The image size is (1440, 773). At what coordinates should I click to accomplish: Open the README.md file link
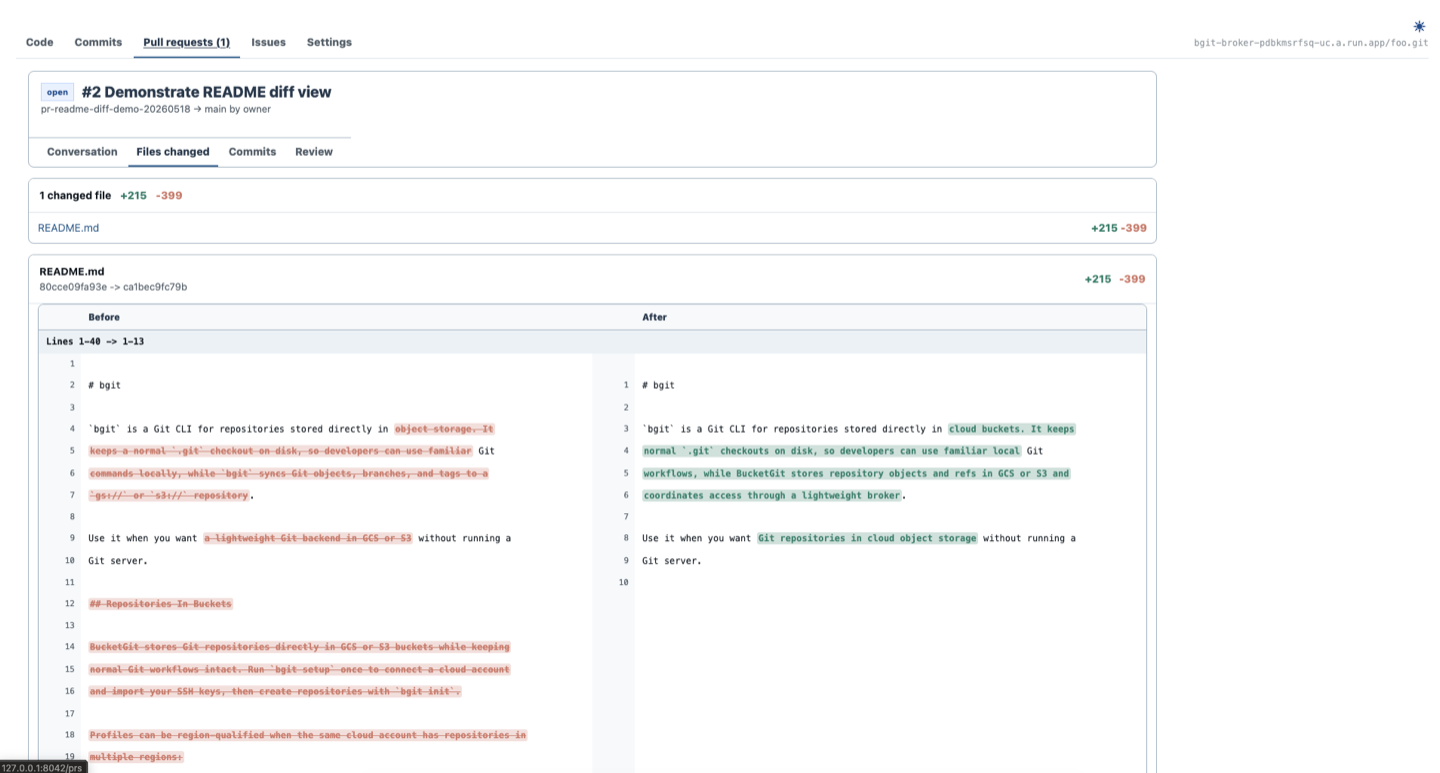pyautogui.click(x=68, y=228)
